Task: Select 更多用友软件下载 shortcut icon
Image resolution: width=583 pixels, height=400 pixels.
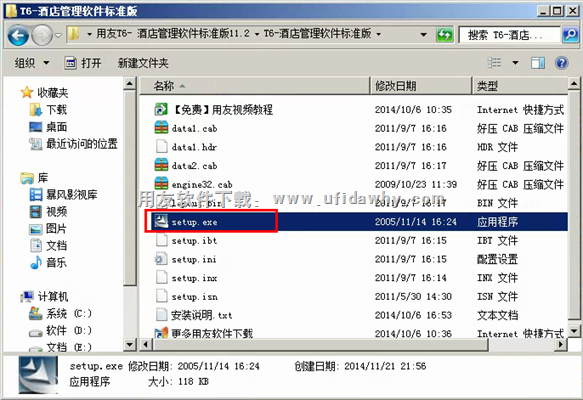Action: (161, 332)
